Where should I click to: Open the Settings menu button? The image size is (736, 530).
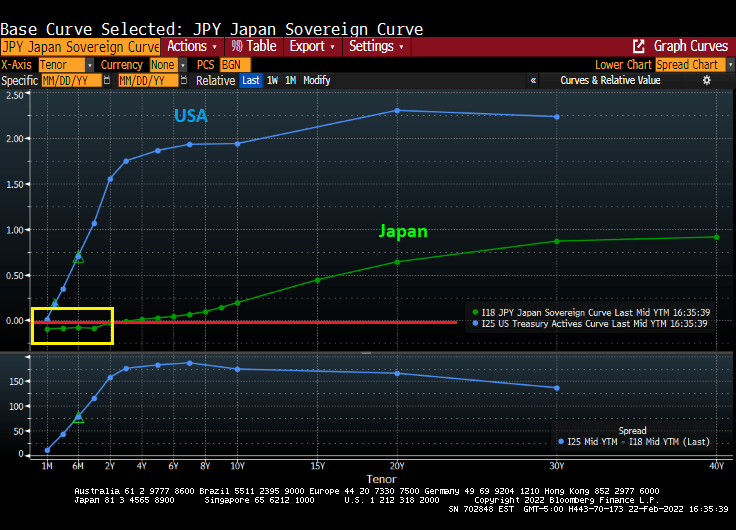[376, 47]
